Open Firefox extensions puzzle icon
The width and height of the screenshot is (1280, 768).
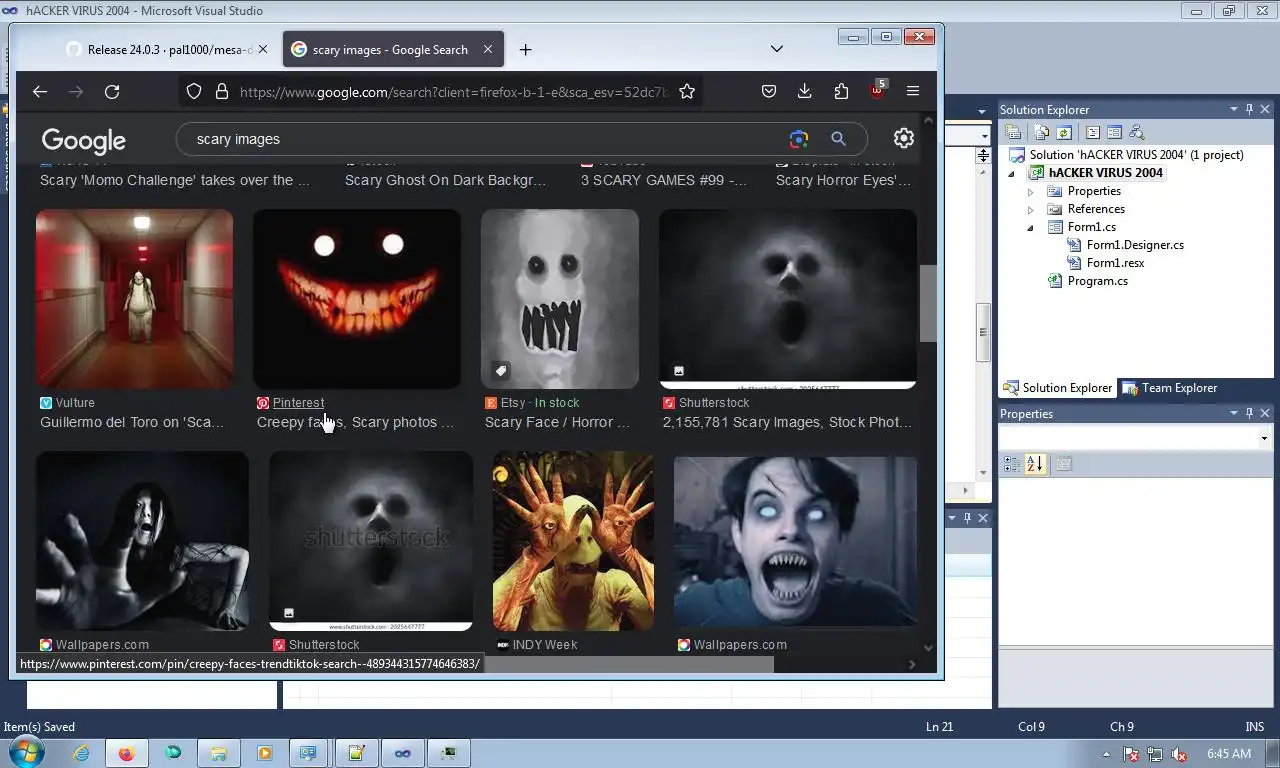(841, 91)
